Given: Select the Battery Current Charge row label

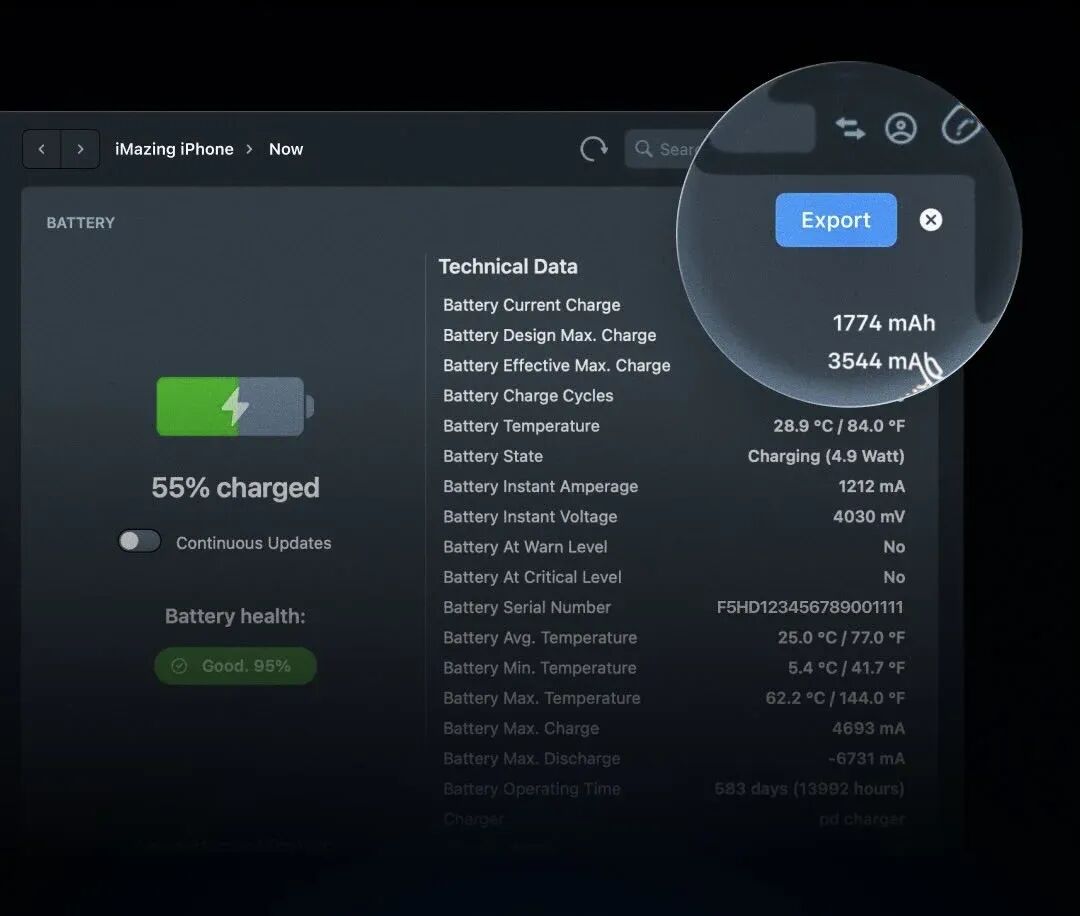Looking at the screenshot, I should pyautogui.click(x=532, y=305).
